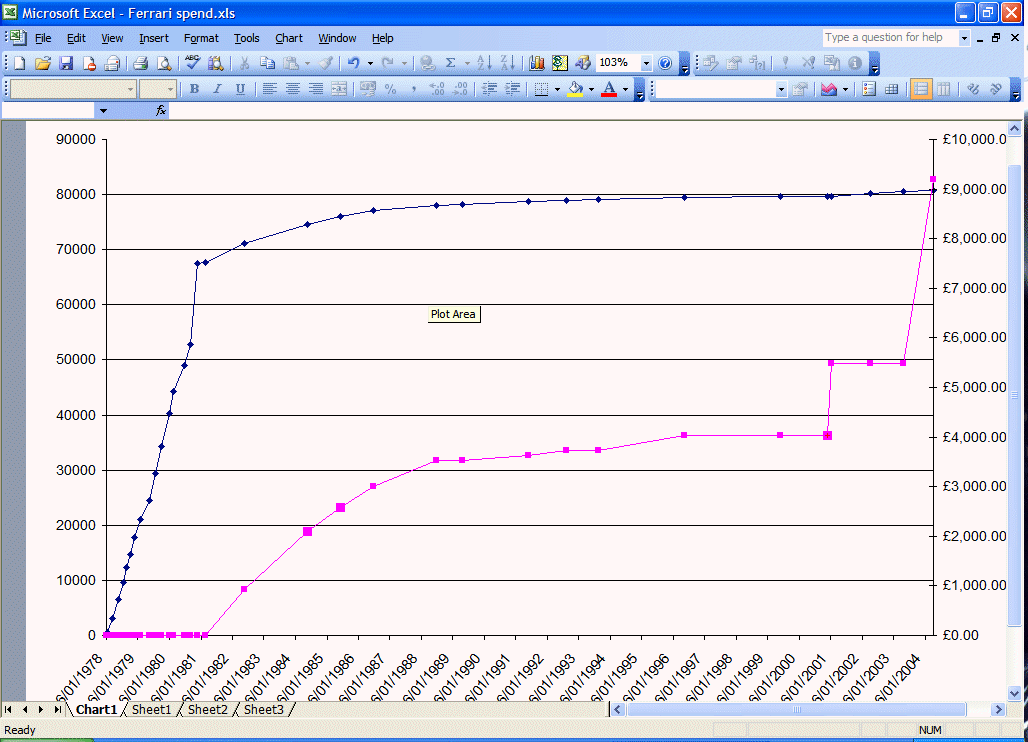Open the Edit menu
This screenshot has width=1028, height=742.
pyautogui.click(x=76, y=38)
